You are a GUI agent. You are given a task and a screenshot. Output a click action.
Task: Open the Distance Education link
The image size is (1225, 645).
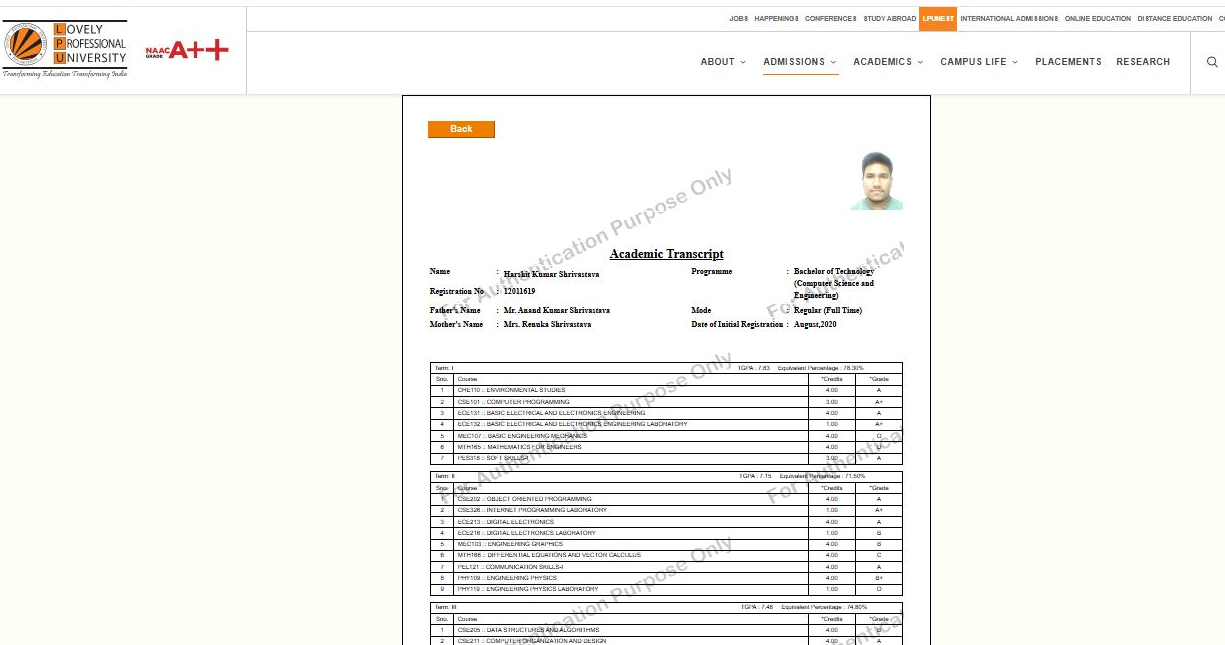pyautogui.click(x=1174, y=19)
